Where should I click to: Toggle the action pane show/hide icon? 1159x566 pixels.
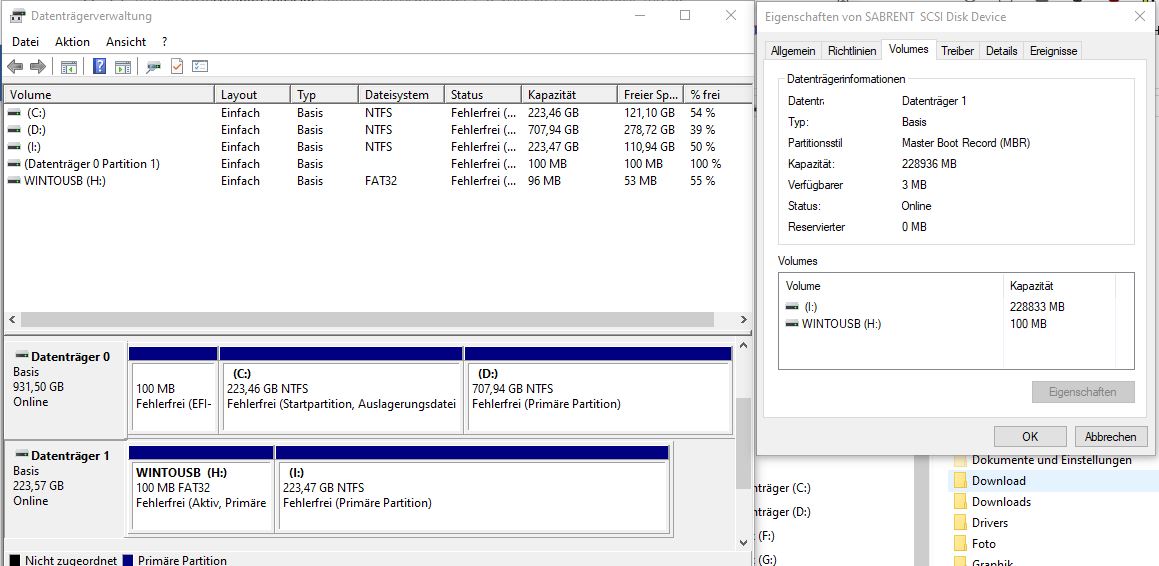(123, 67)
